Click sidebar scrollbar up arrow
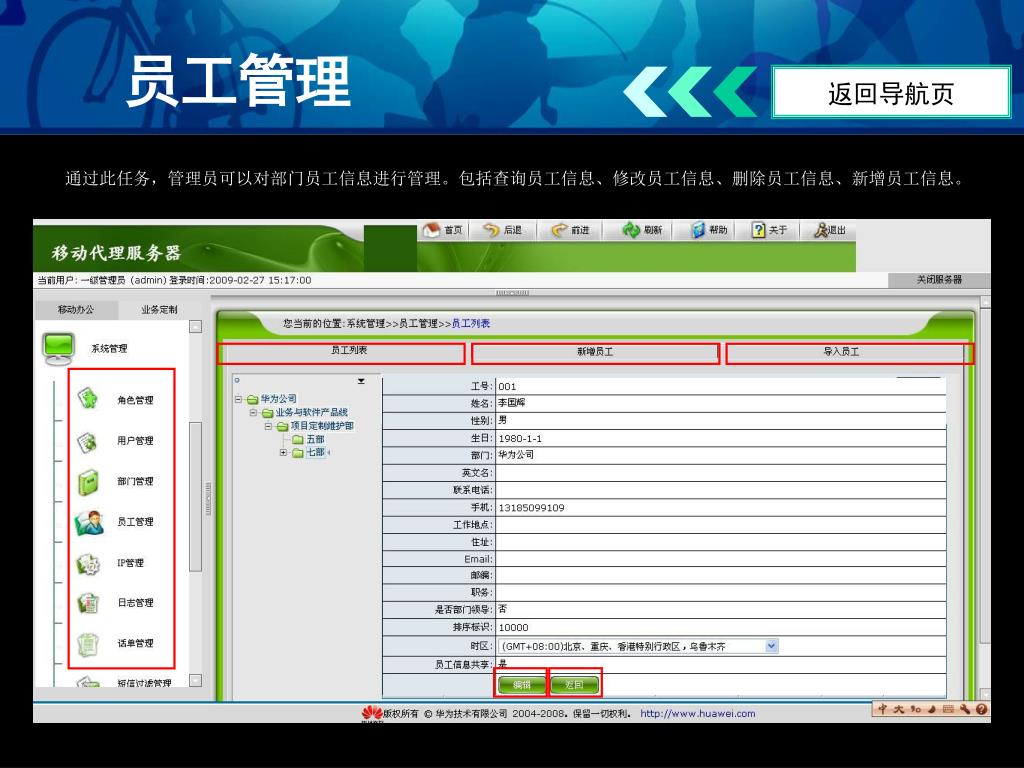Image resolution: width=1024 pixels, height=768 pixels. tap(195, 327)
